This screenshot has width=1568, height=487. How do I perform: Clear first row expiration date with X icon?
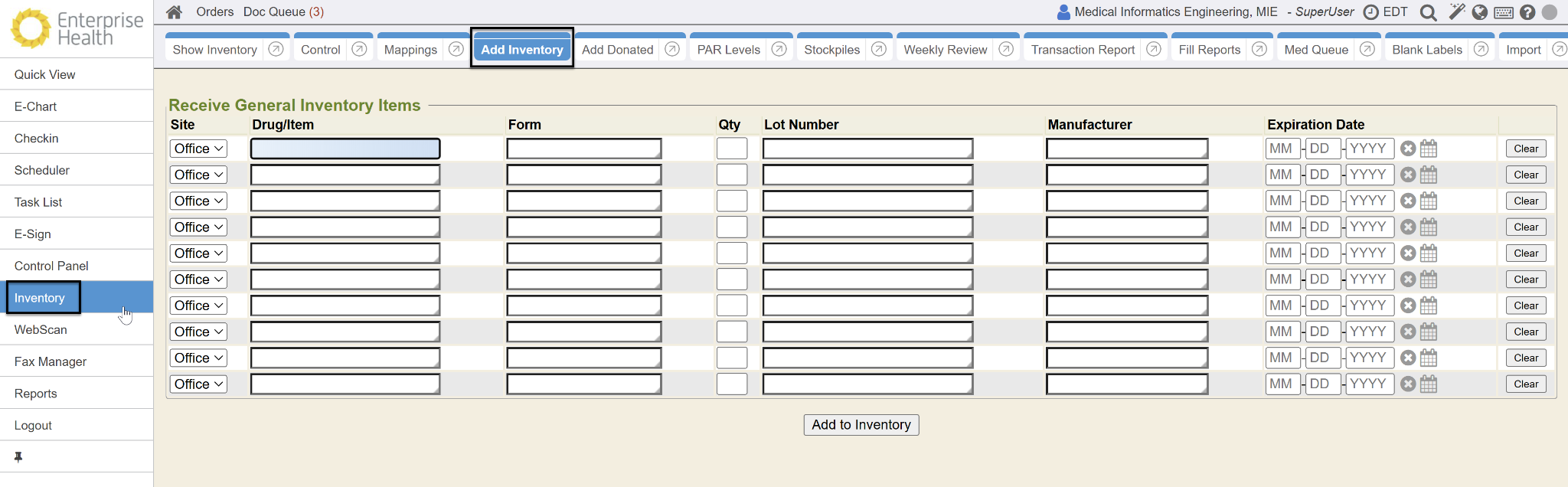pos(1408,149)
